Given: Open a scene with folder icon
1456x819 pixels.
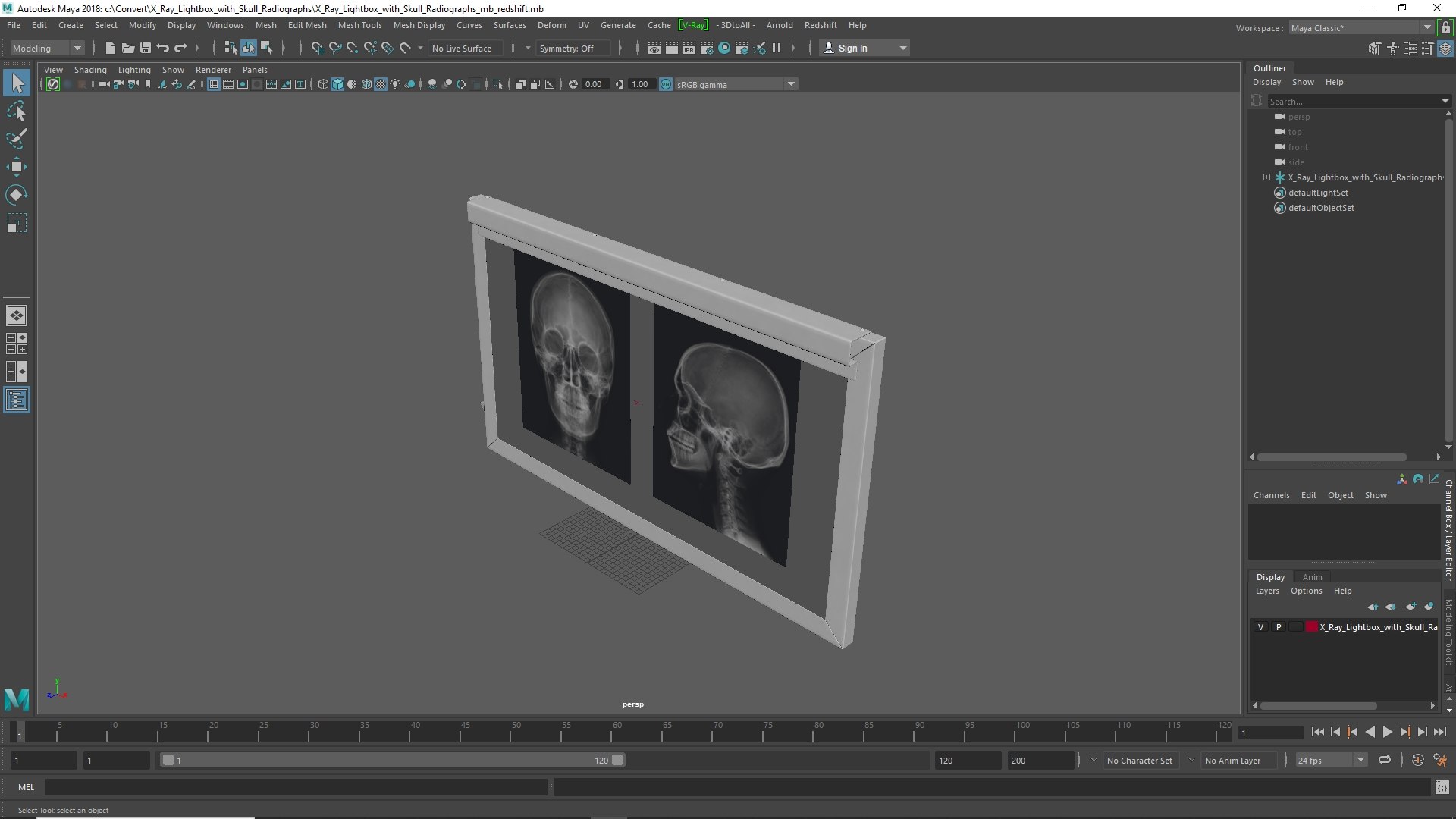Looking at the screenshot, I should (127, 48).
